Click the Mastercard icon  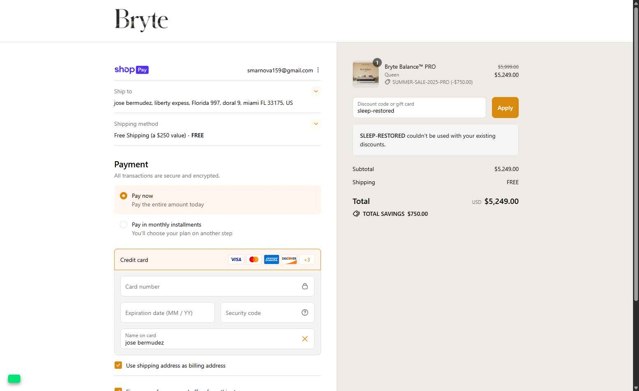[253, 260]
